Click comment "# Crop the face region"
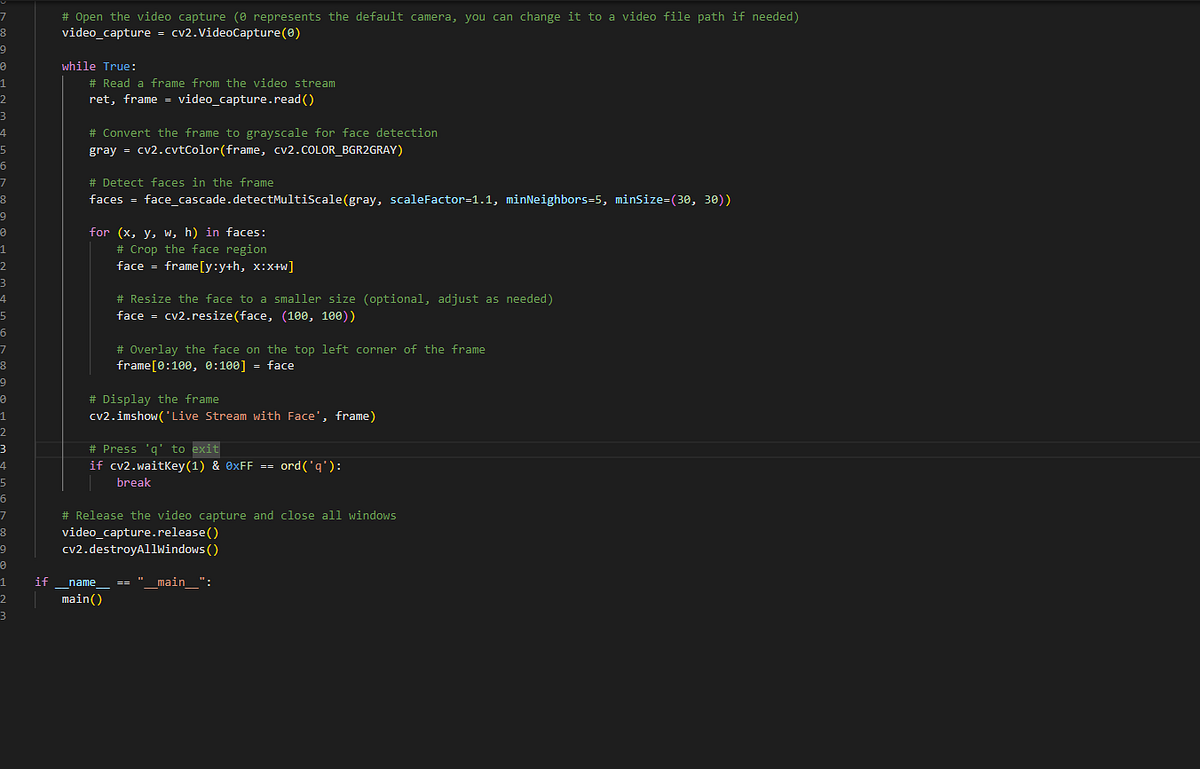Viewport: 1200px width, 769px height. 192,249
